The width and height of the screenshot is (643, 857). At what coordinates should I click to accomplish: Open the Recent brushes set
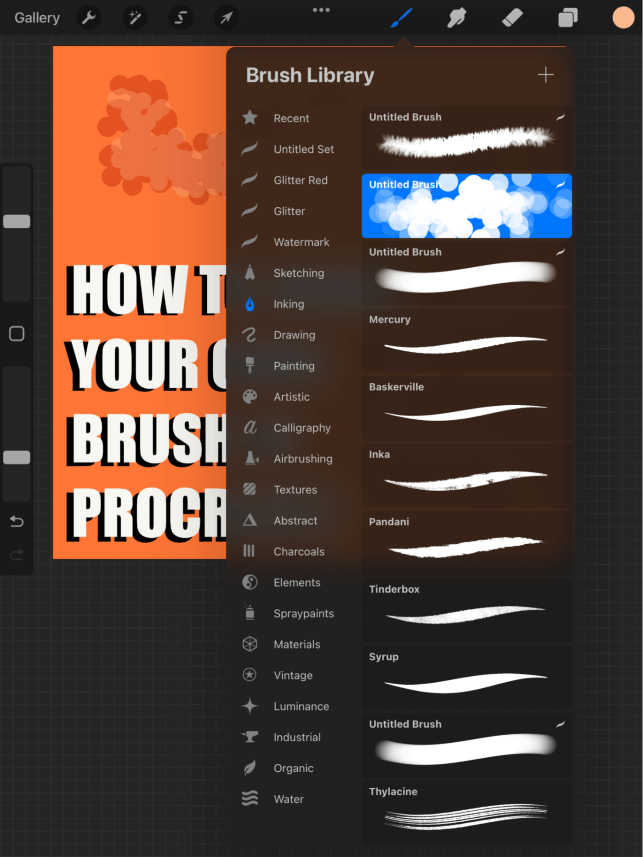pyautogui.click(x=293, y=118)
